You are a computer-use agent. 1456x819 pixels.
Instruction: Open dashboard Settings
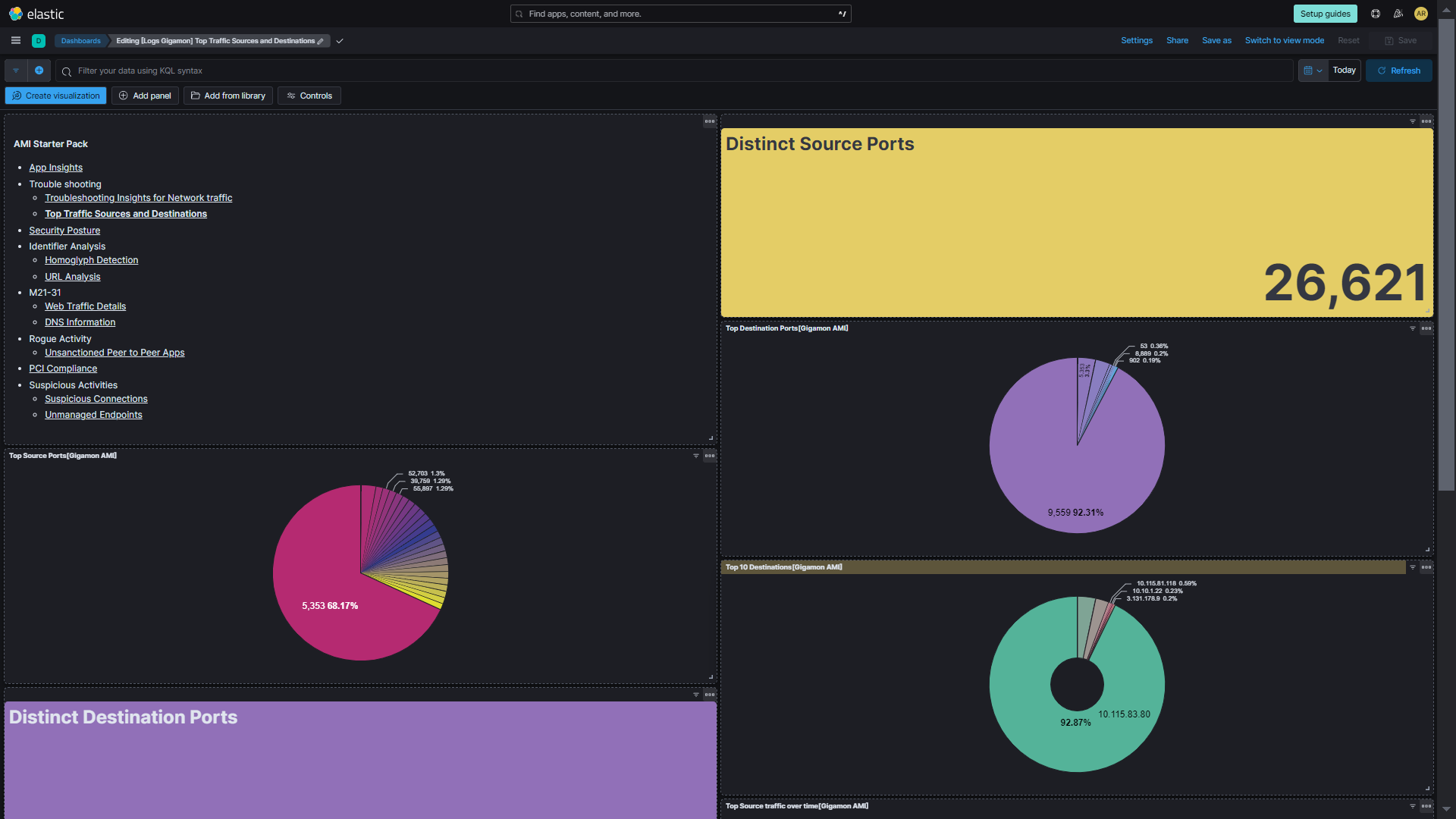coord(1136,40)
